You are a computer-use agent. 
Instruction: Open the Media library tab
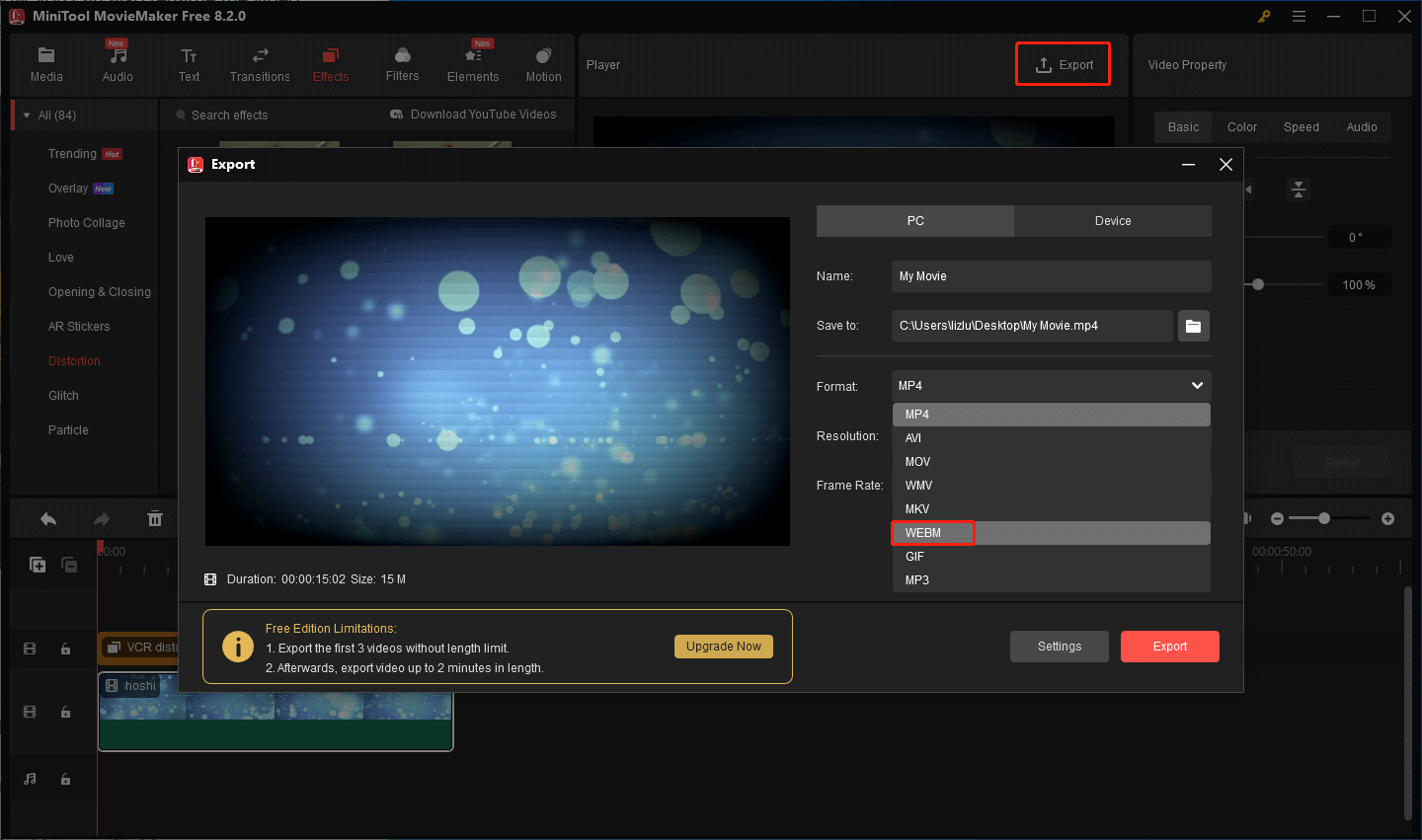click(x=46, y=65)
